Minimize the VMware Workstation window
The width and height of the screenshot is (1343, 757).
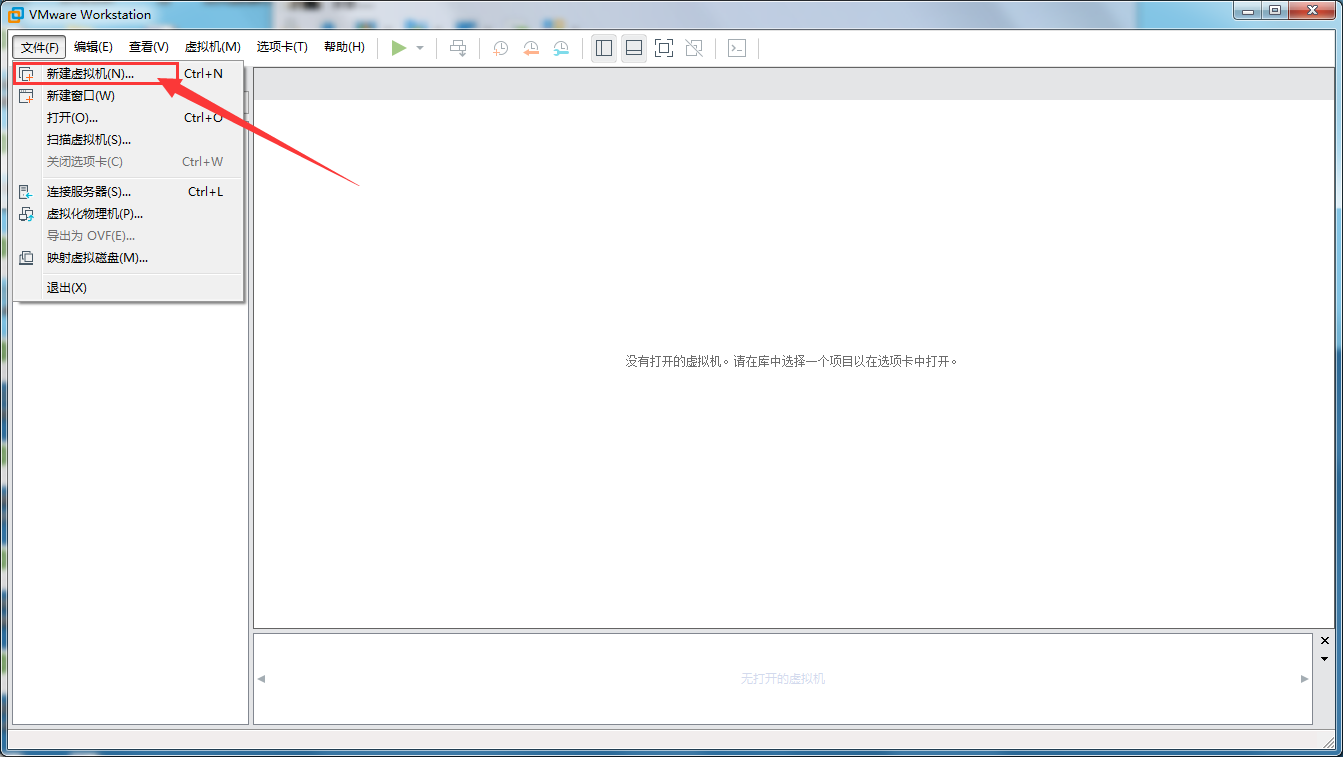(1247, 11)
